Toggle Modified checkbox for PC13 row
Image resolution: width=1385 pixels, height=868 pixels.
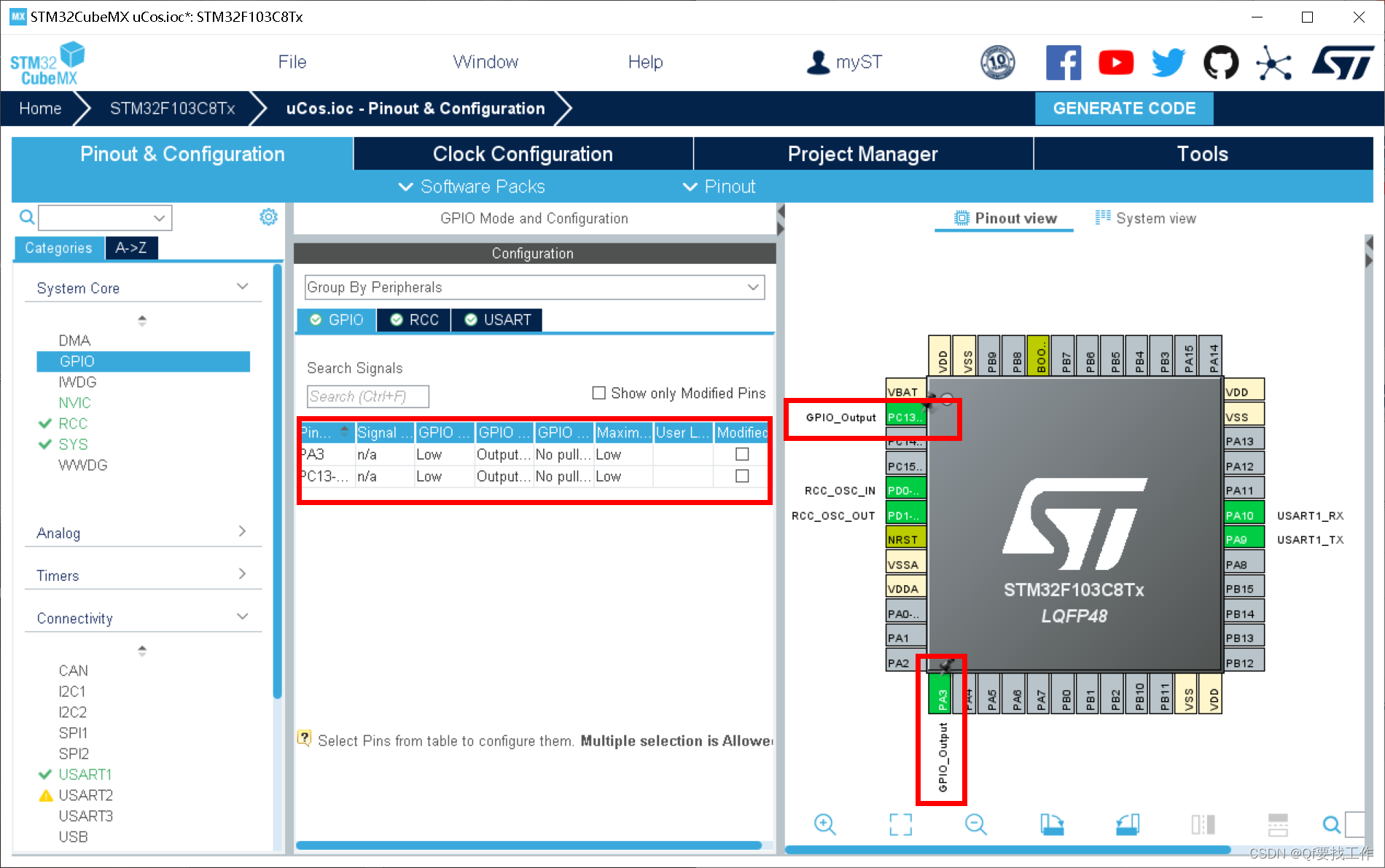click(742, 476)
